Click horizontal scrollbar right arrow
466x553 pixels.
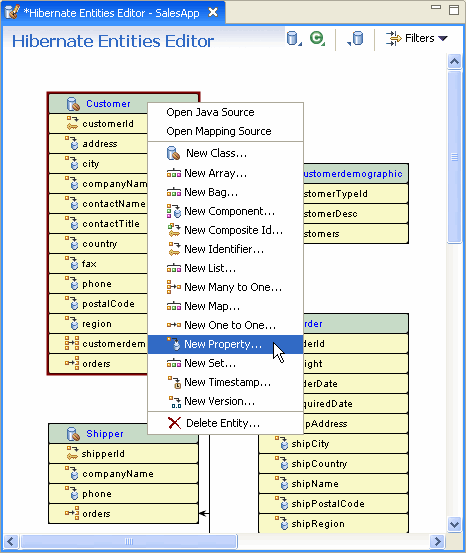pyautogui.click(x=438, y=541)
